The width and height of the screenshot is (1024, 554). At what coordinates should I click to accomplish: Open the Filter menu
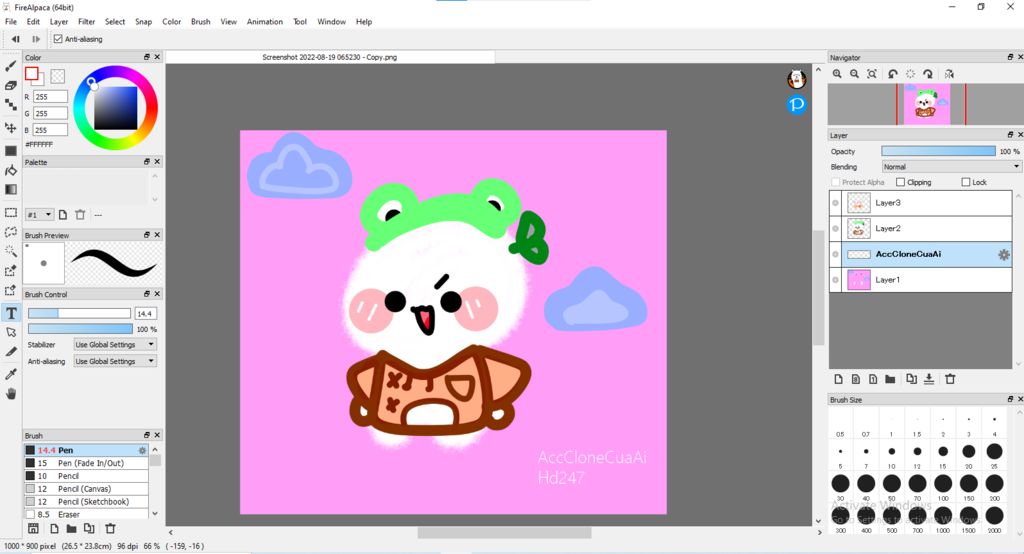coord(87,22)
